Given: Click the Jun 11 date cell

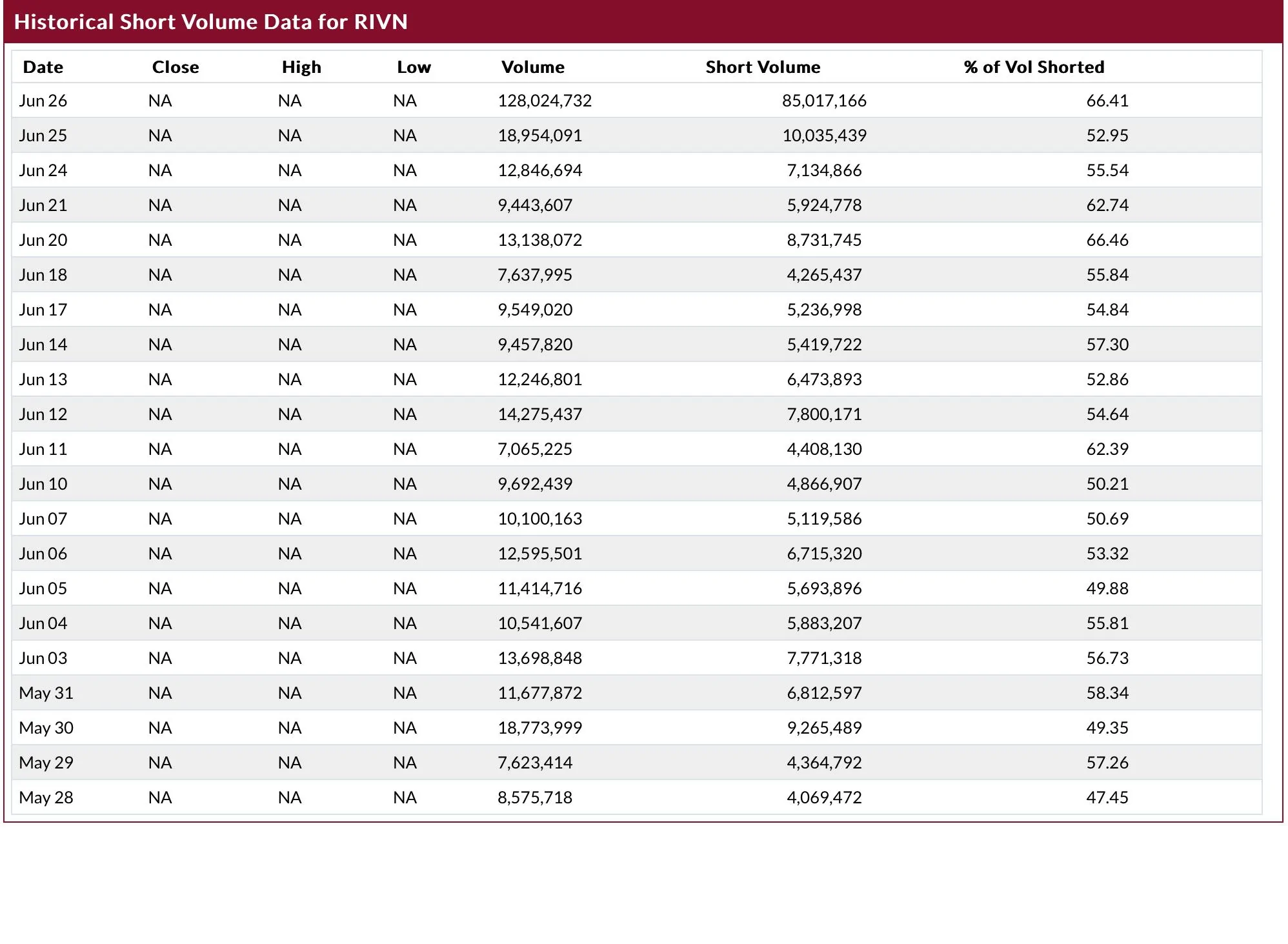Looking at the screenshot, I should (43, 449).
